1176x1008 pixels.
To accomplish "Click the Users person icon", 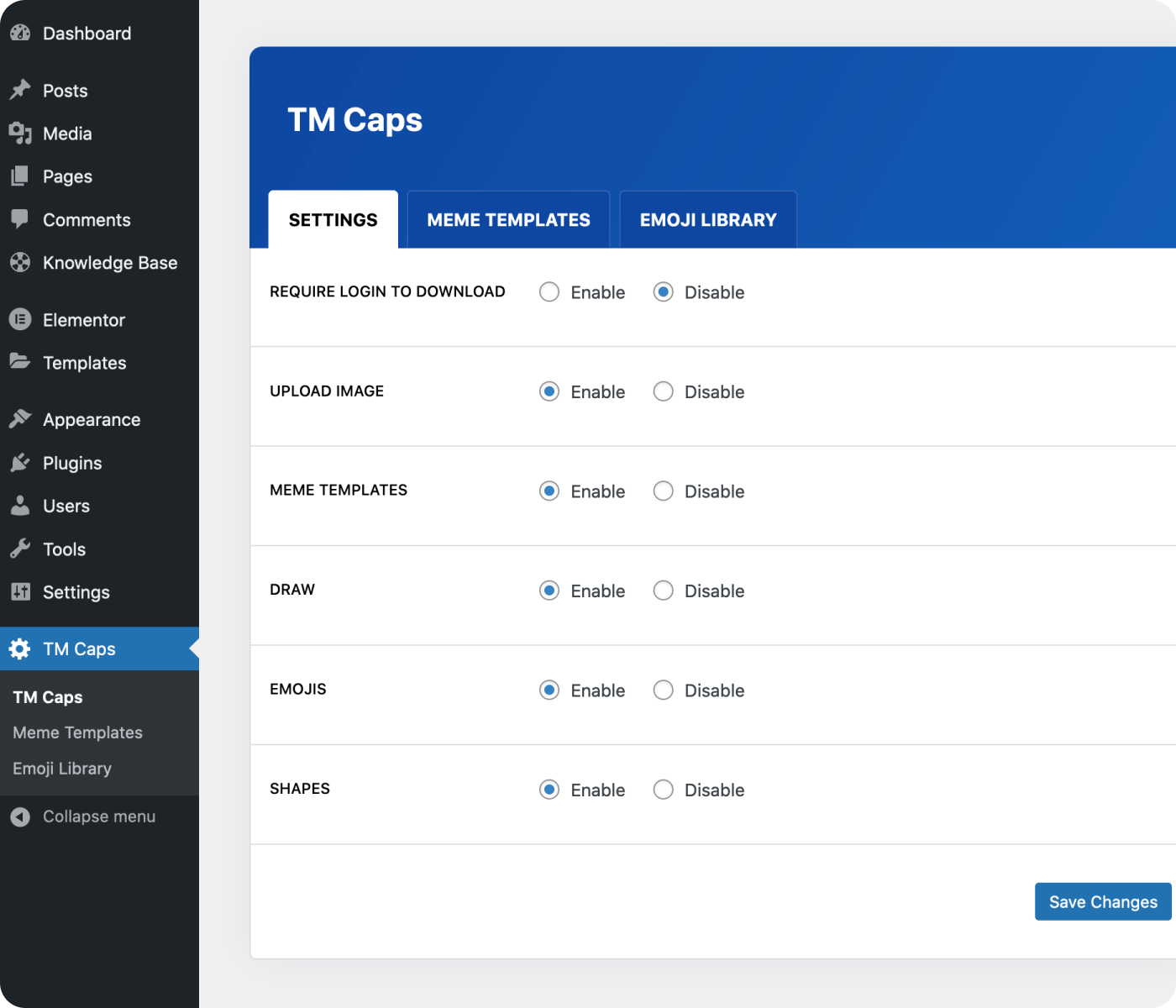I will tap(20, 506).
